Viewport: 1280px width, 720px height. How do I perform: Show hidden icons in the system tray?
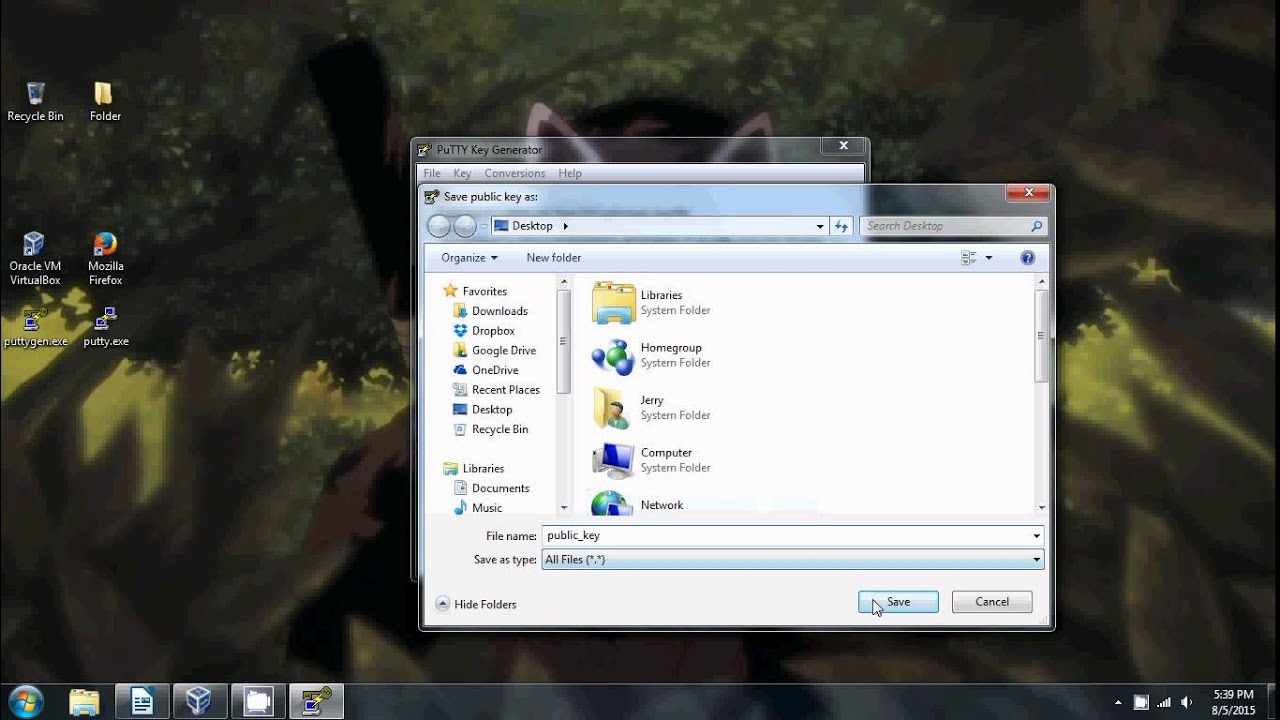tap(1119, 702)
